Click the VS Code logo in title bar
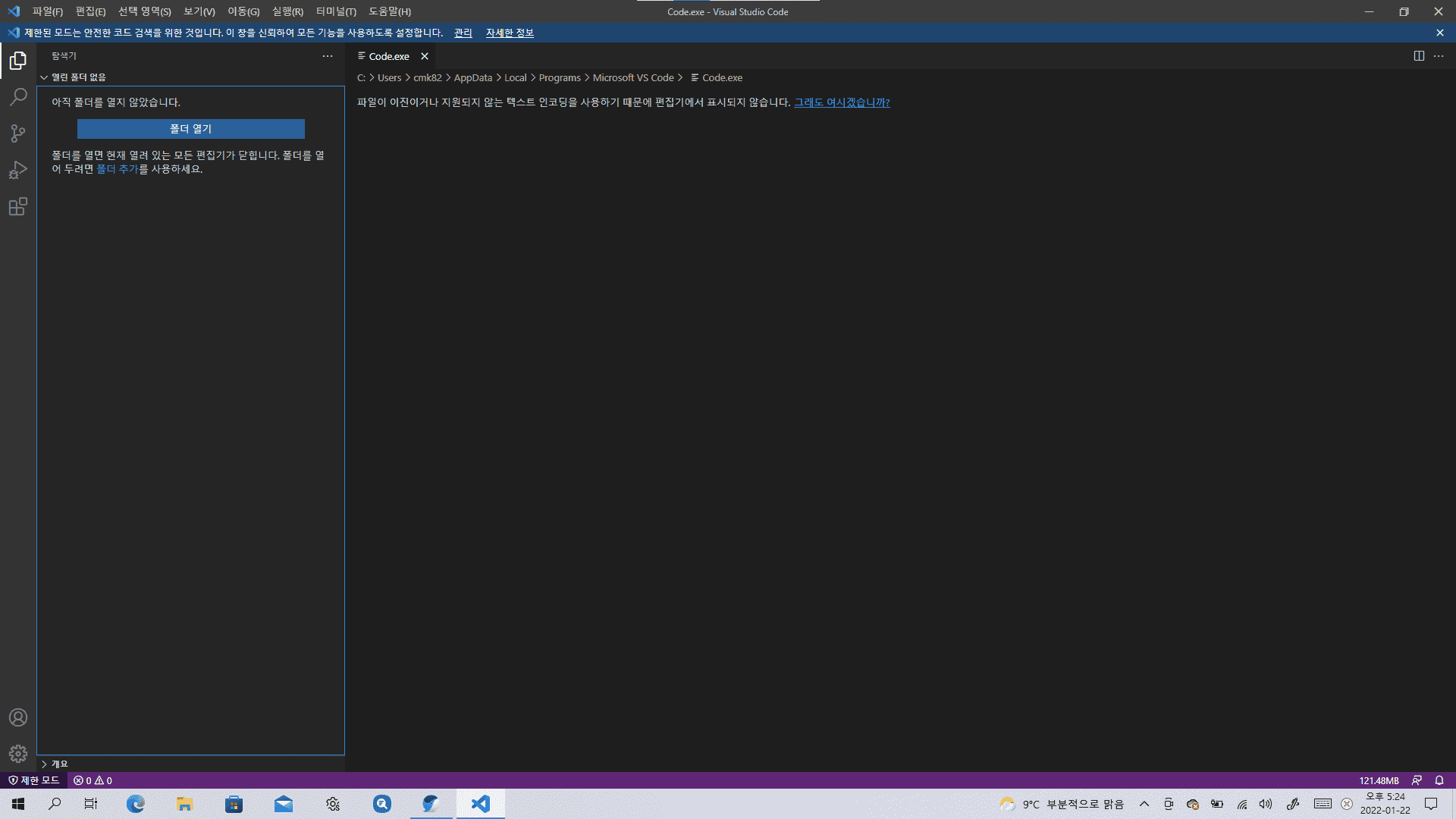 tap(14, 11)
